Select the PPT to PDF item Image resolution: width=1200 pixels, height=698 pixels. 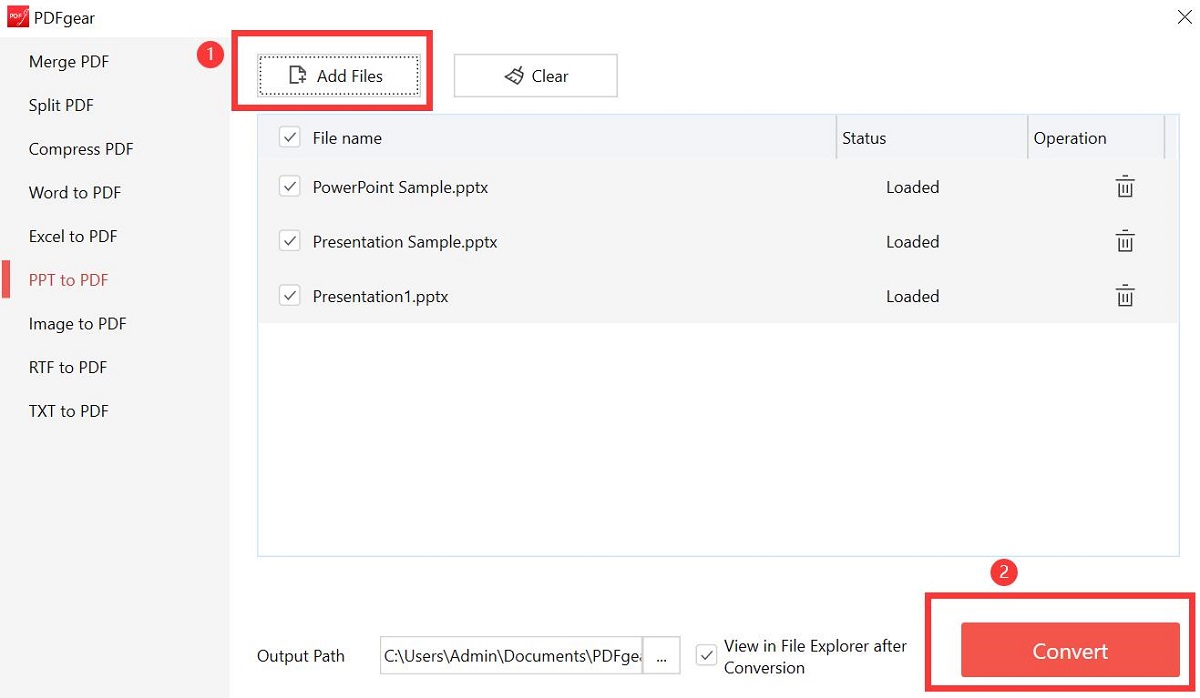click(x=68, y=280)
